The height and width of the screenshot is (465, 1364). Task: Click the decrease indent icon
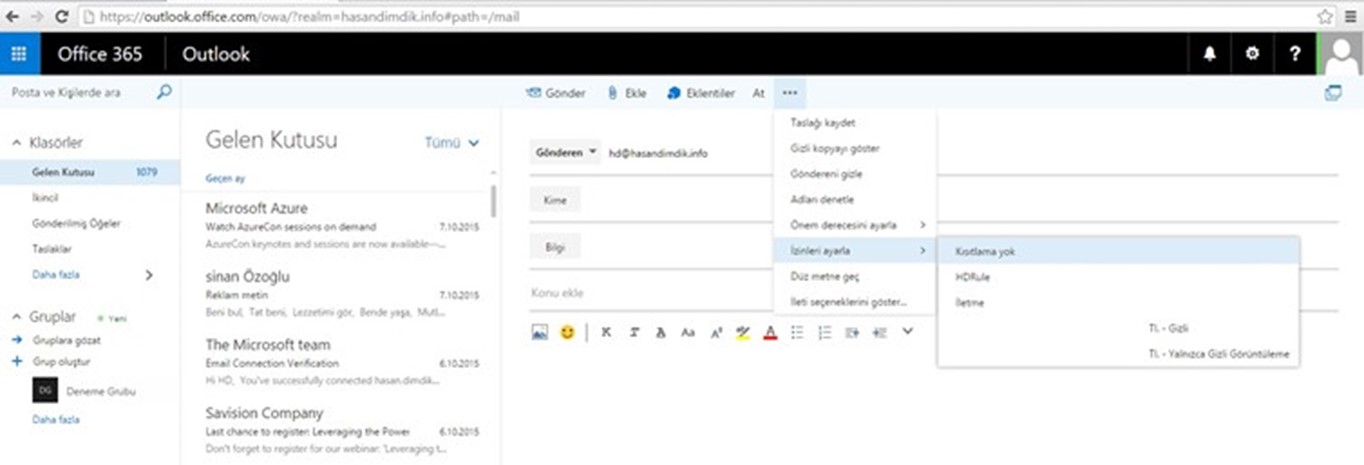coord(852,332)
